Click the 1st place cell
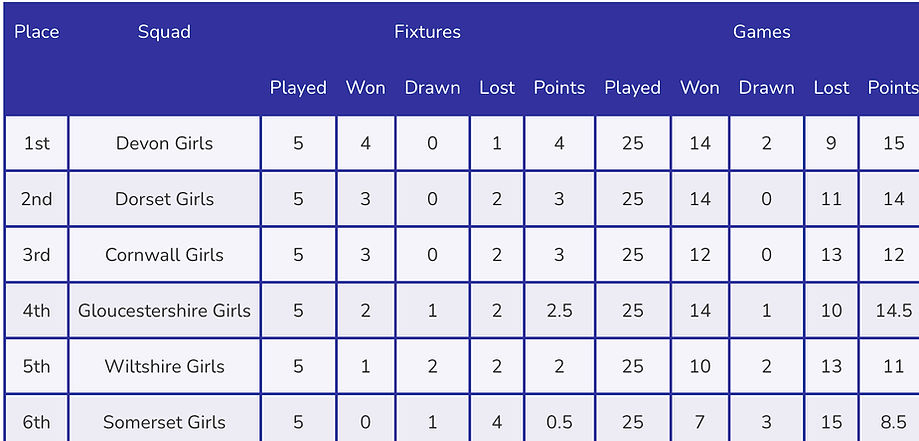 [x=36, y=143]
